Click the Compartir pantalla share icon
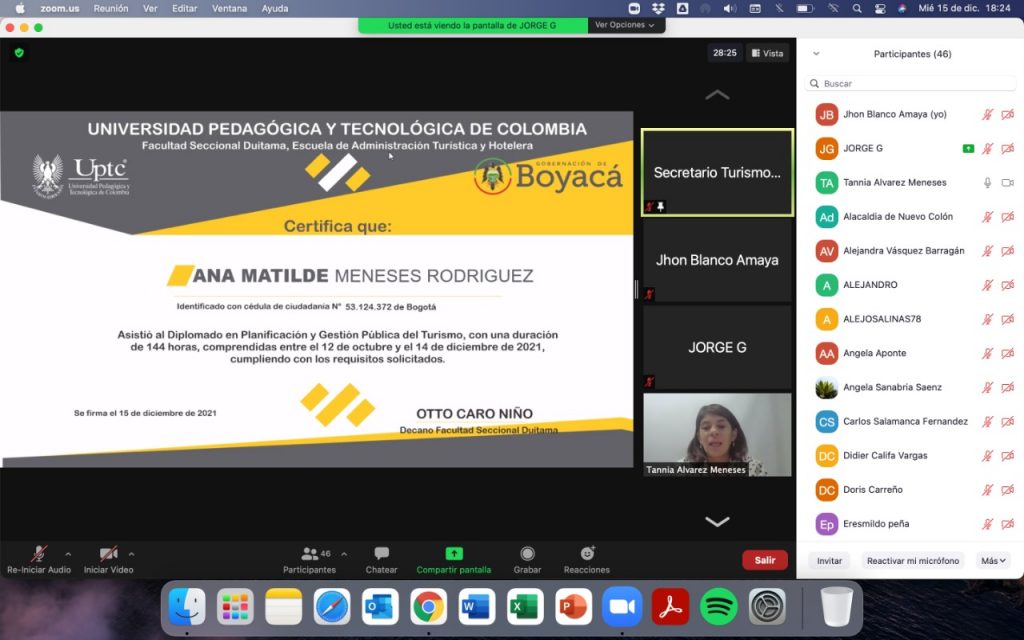 pos(454,554)
